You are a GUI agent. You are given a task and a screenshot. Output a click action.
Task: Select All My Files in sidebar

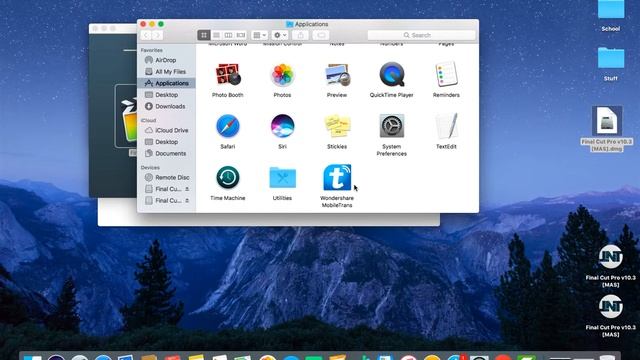tap(167, 71)
